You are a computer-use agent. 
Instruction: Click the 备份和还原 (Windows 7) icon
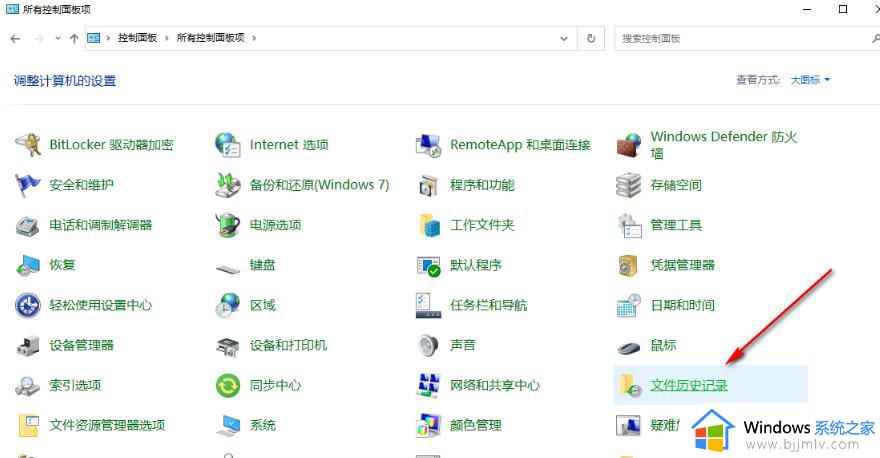(228, 185)
